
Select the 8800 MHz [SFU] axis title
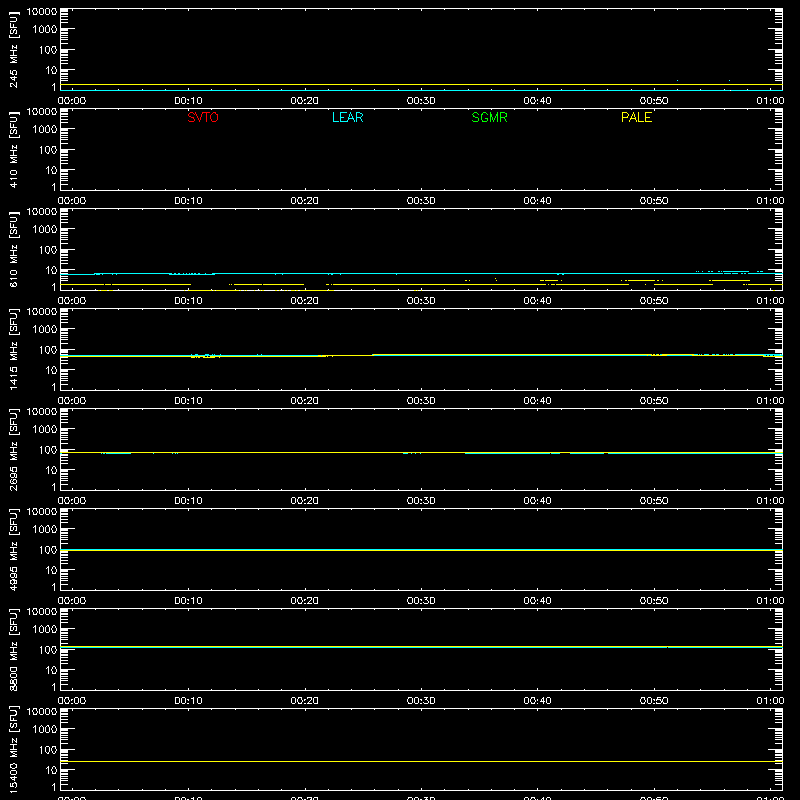(13, 649)
